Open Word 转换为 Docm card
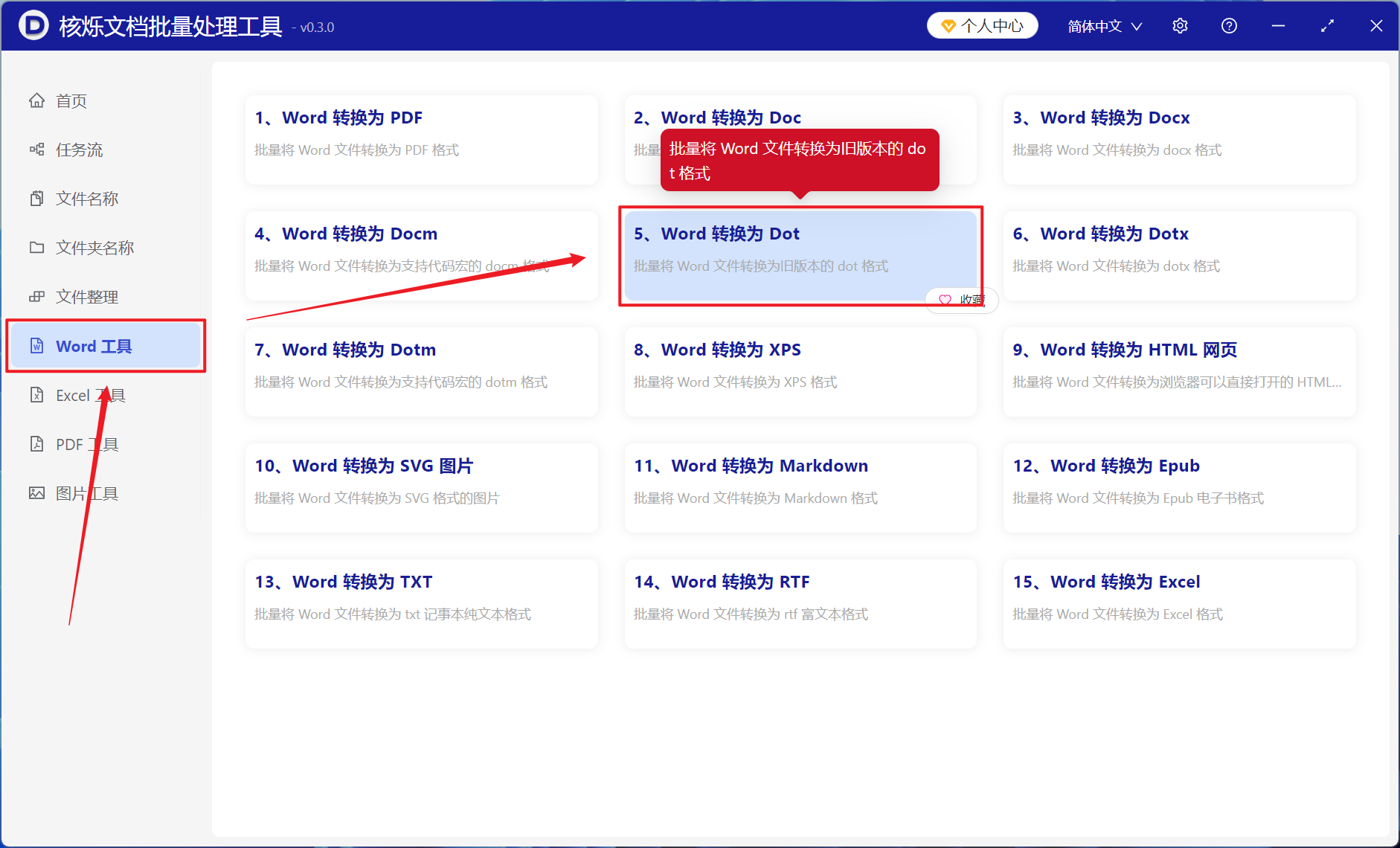Viewport: 1400px width, 848px height. click(422, 255)
